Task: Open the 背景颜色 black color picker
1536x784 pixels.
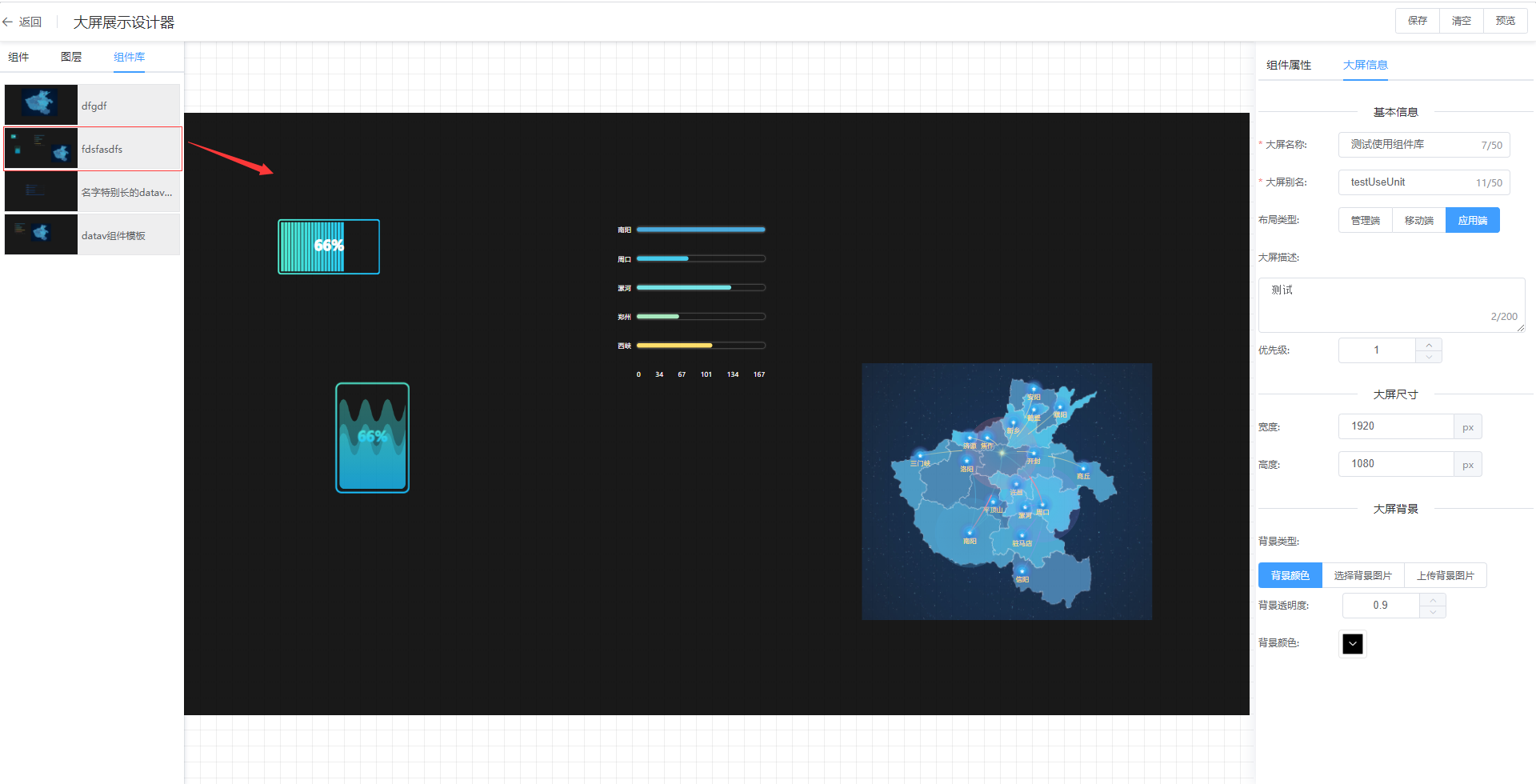Action: click(x=1353, y=644)
